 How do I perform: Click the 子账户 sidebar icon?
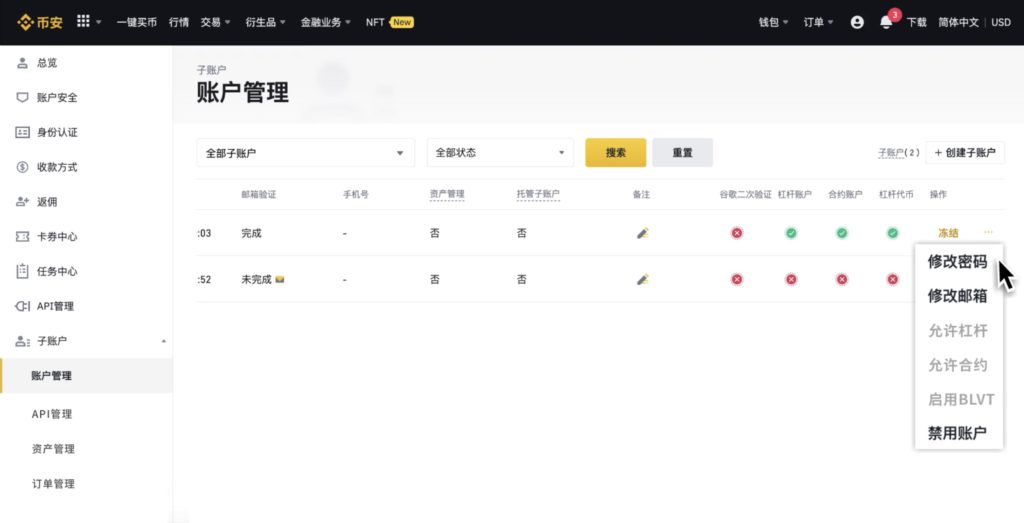(22, 341)
